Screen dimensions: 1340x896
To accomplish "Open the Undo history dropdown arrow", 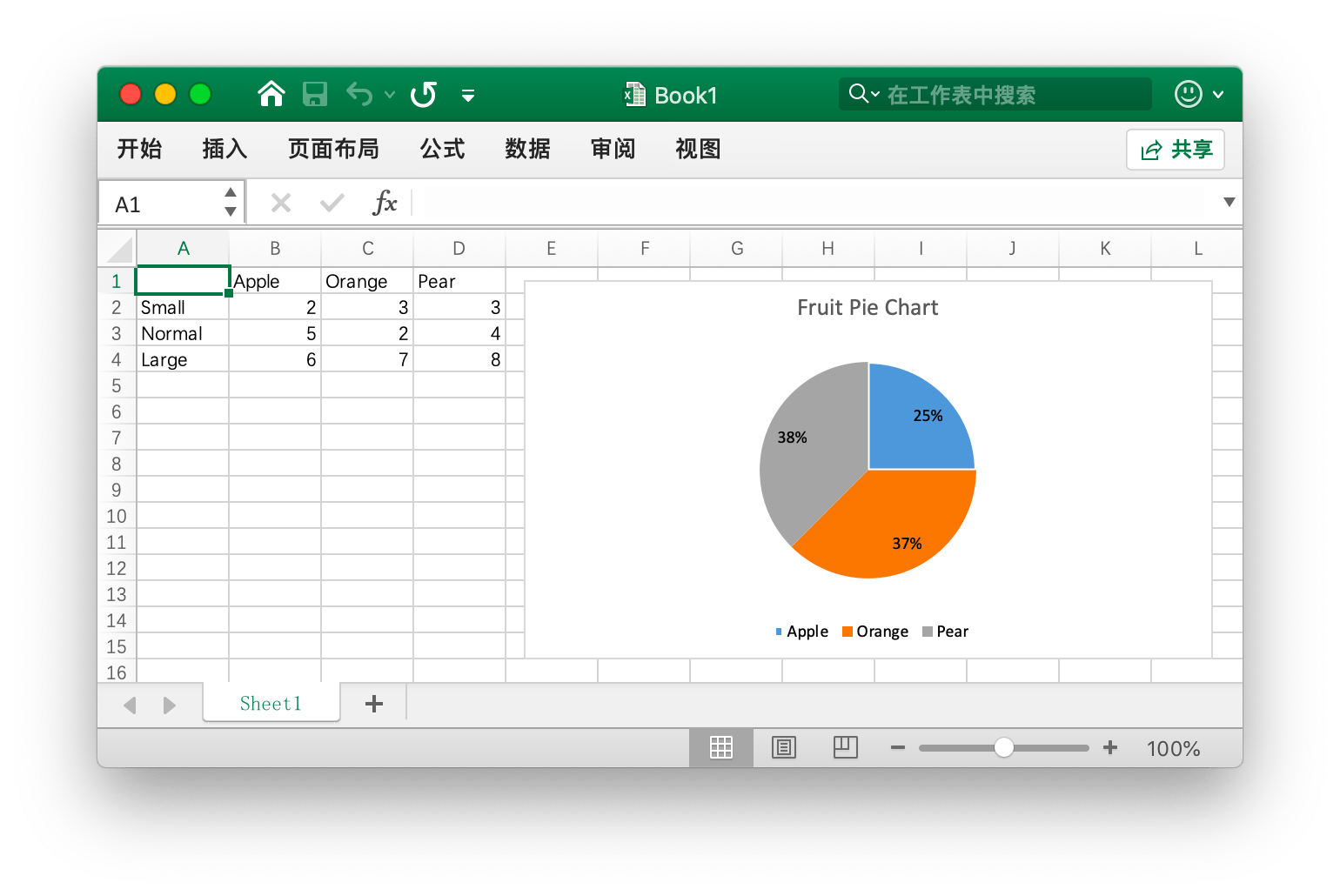I will [390, 95].
